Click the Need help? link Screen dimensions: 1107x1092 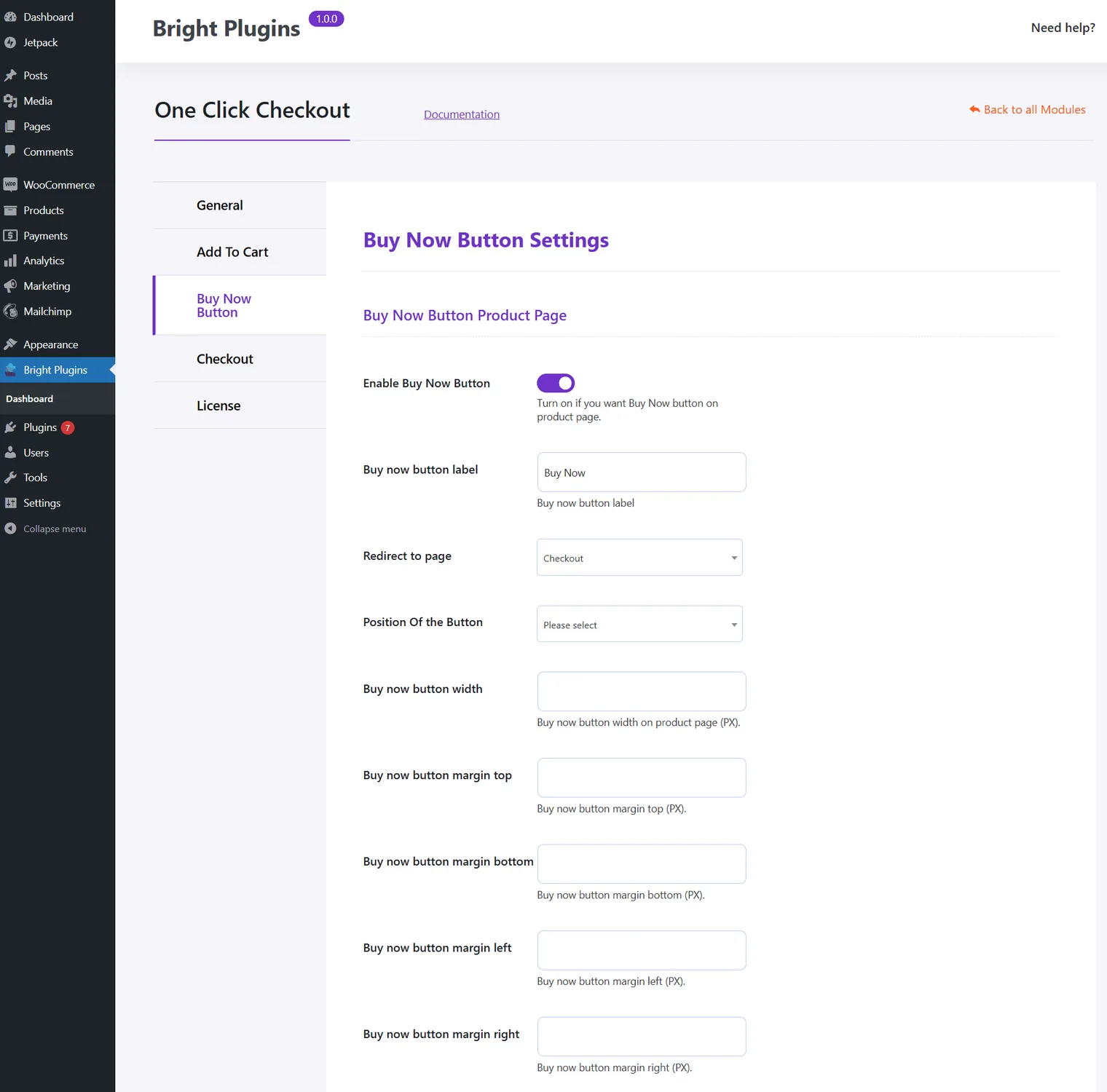tap(1063, 28)
